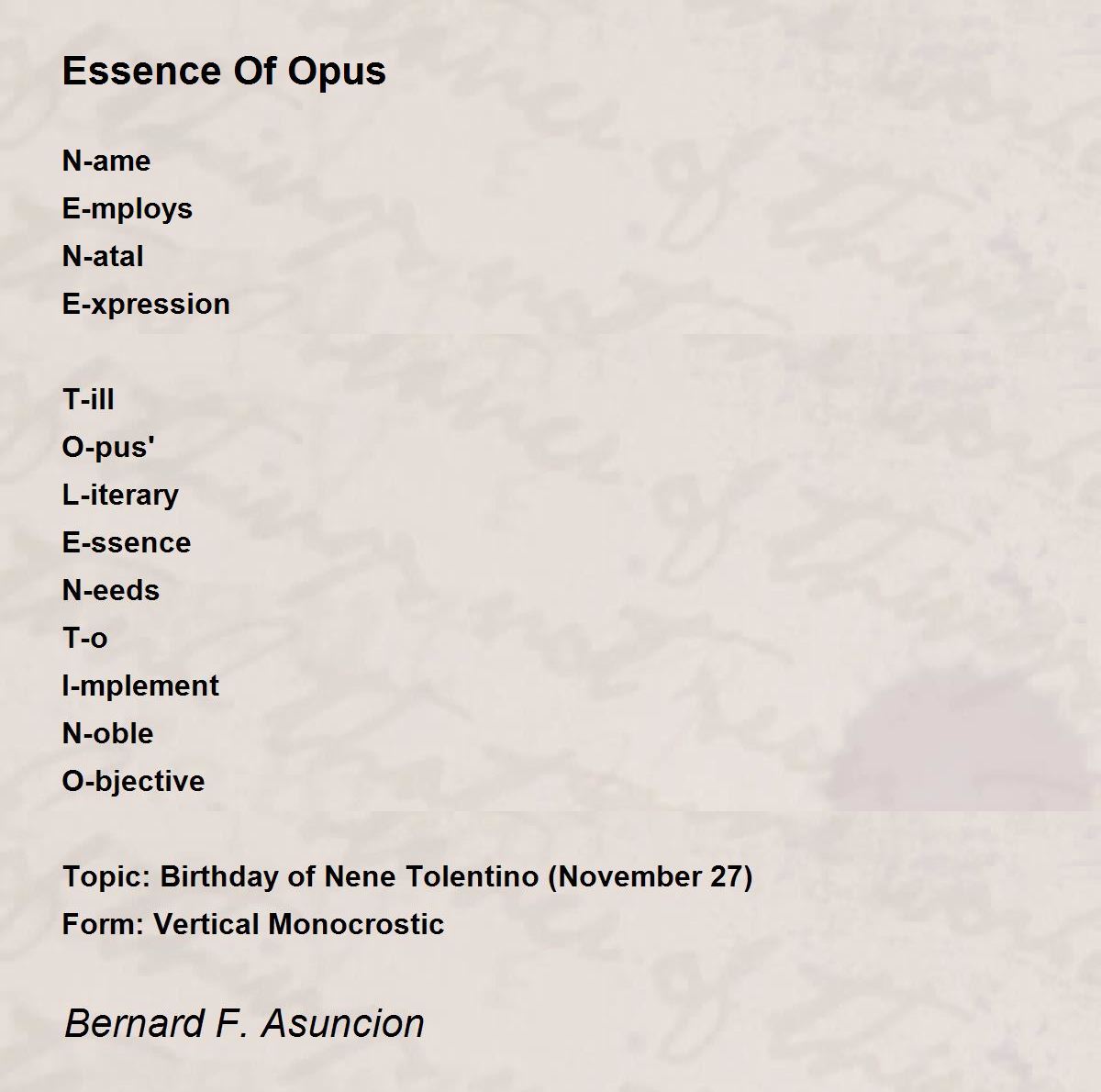The height and width of the screenshot is (1092, 1101).
Task: Click the line E-xpression
Action: [146, 305]
